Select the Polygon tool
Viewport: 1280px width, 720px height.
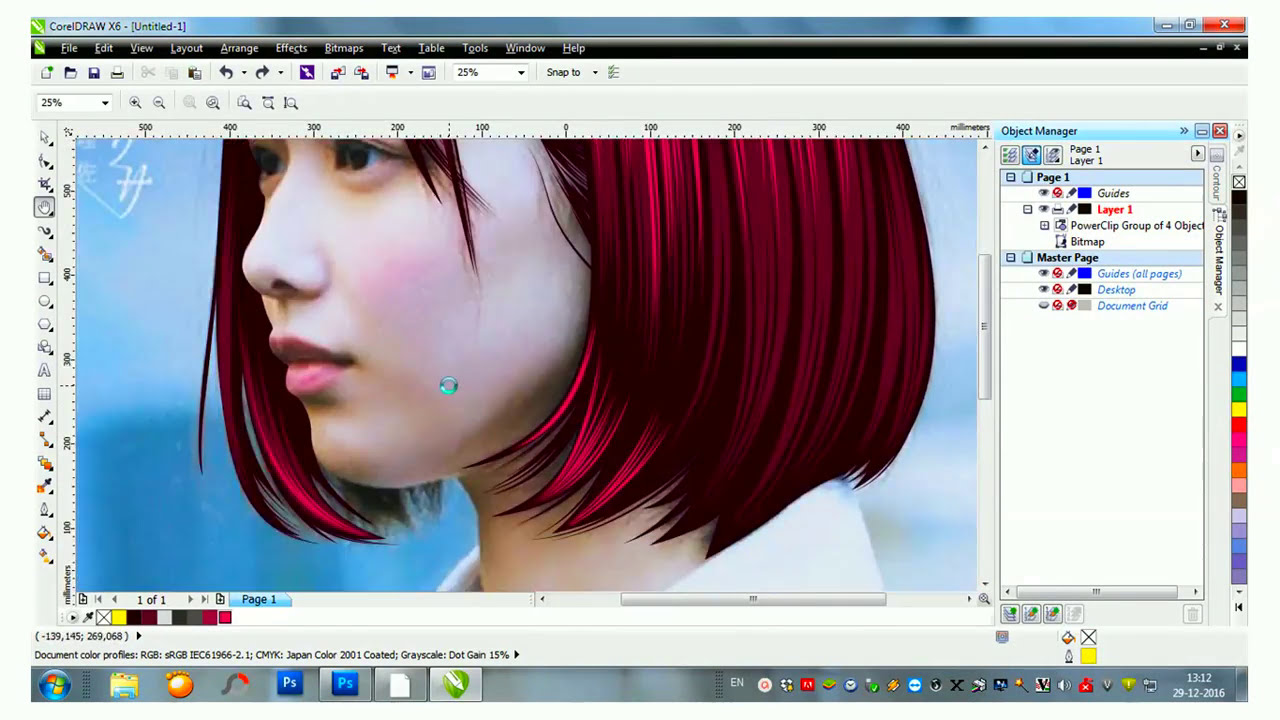click(x=45, y=324)
